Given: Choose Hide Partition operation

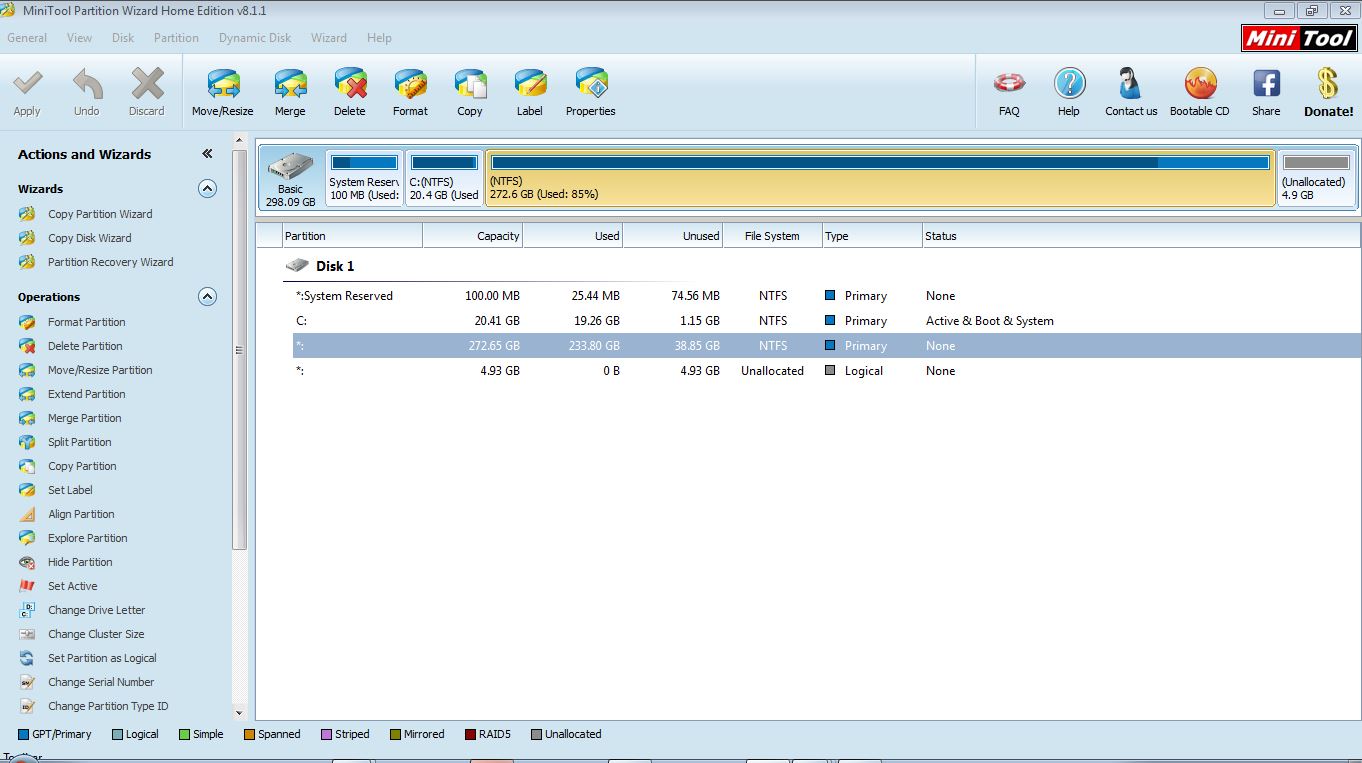Looking at the screenshot, I should (x=80, y=562).
